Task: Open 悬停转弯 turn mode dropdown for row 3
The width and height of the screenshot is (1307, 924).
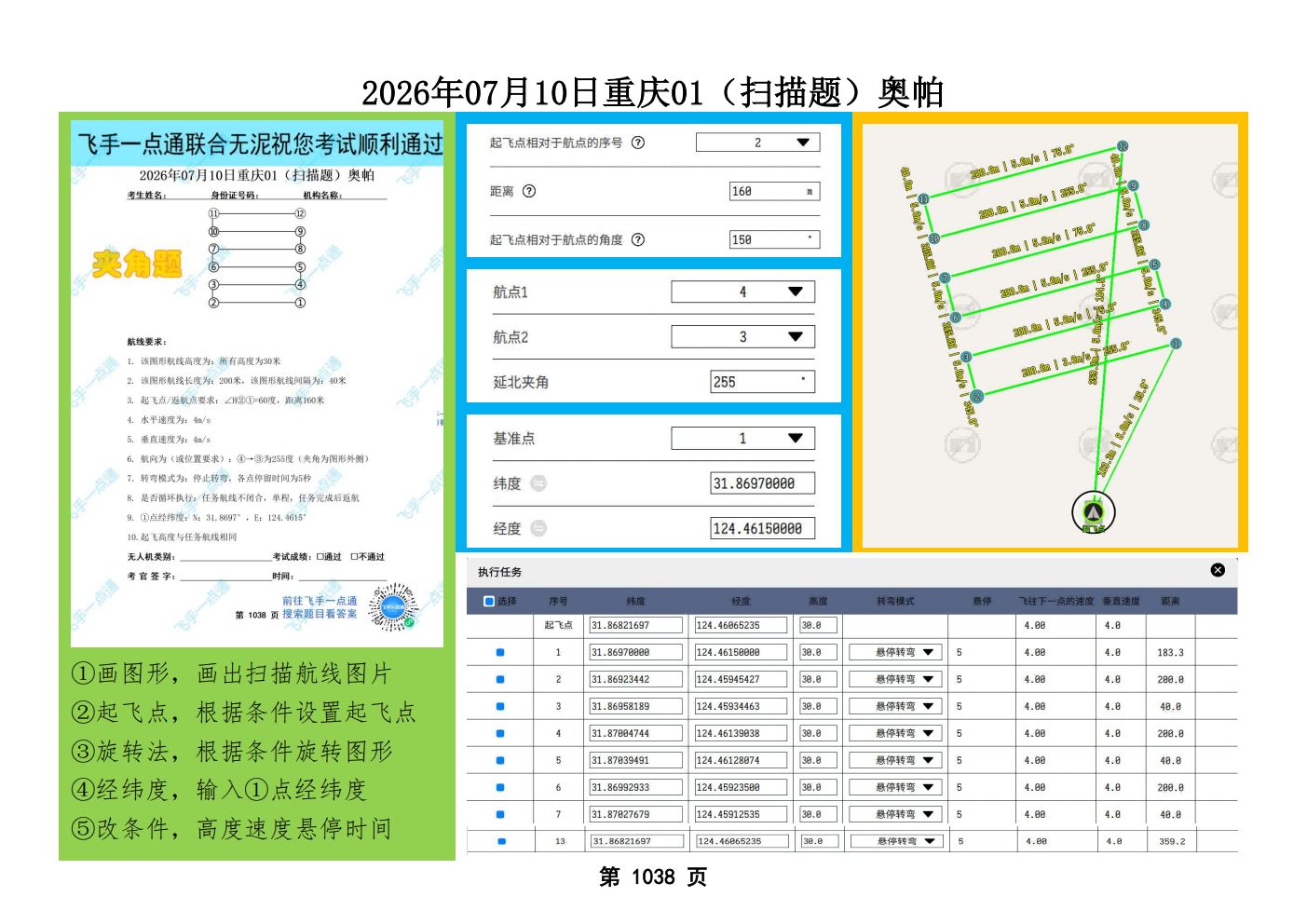Action: click(x=895, y=707)
